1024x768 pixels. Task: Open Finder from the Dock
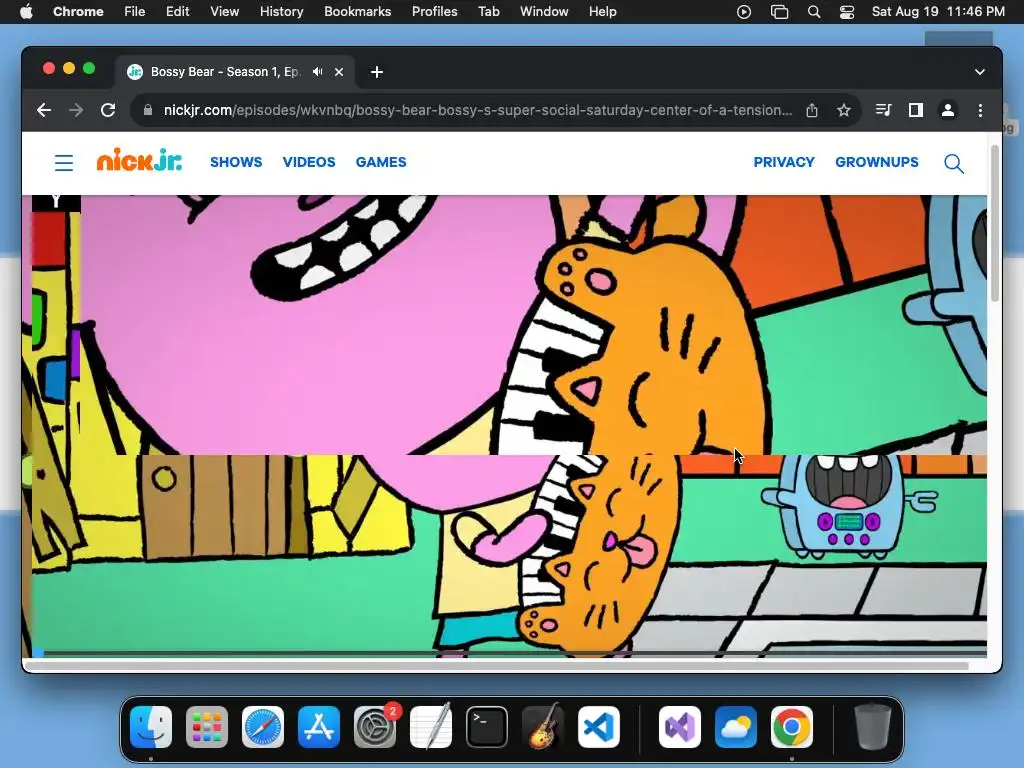click(151, 727)
